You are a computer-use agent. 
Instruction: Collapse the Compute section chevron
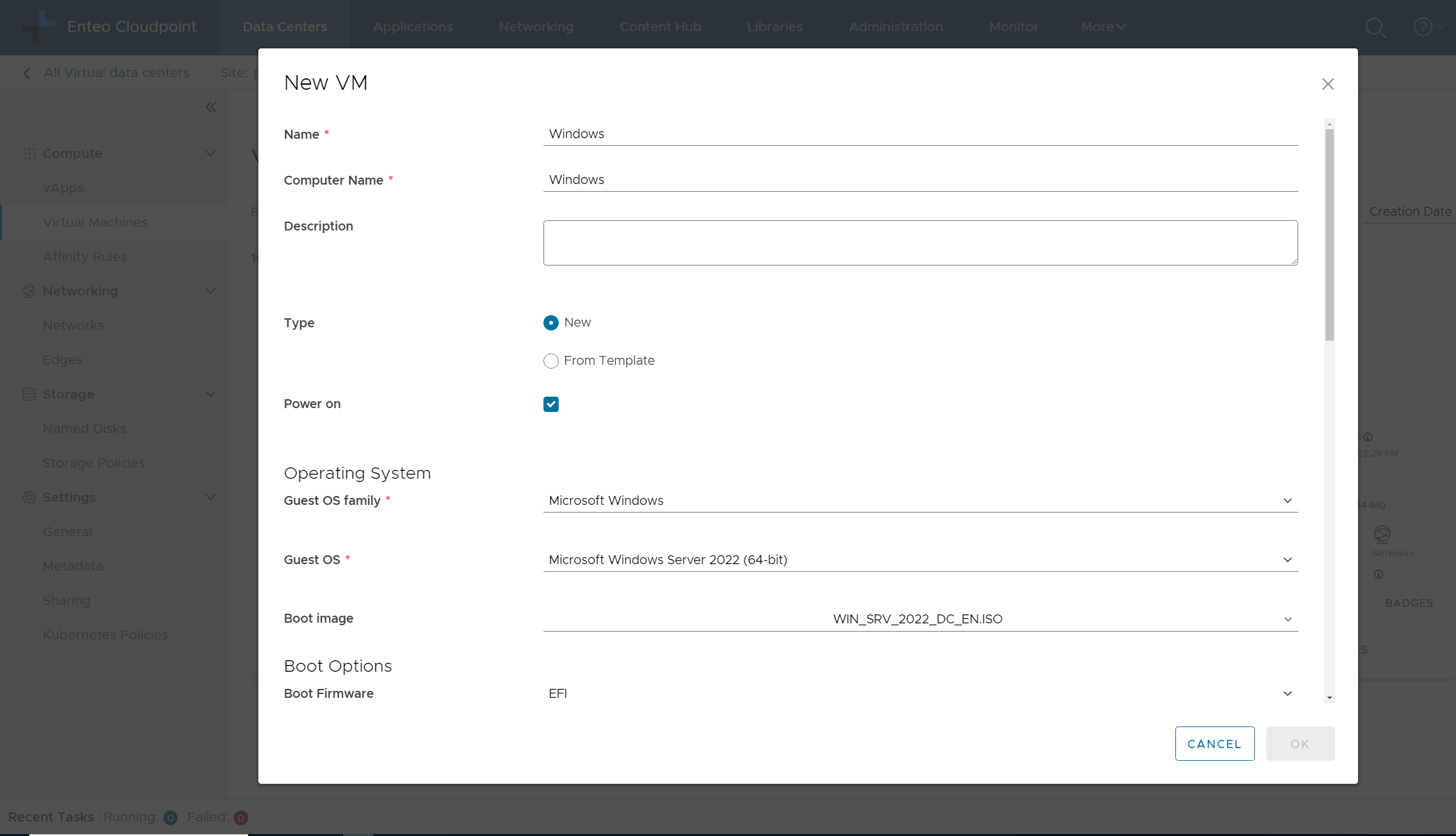[211, 153]
